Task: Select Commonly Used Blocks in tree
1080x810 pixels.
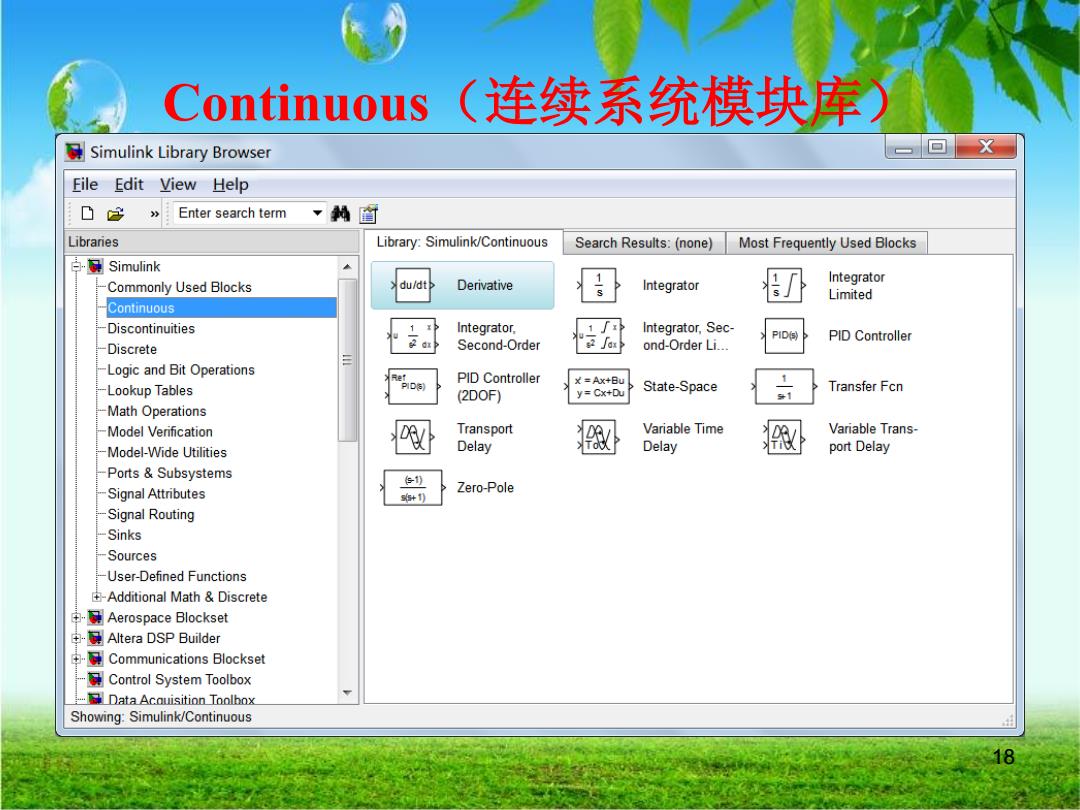Action: (179, 287)
